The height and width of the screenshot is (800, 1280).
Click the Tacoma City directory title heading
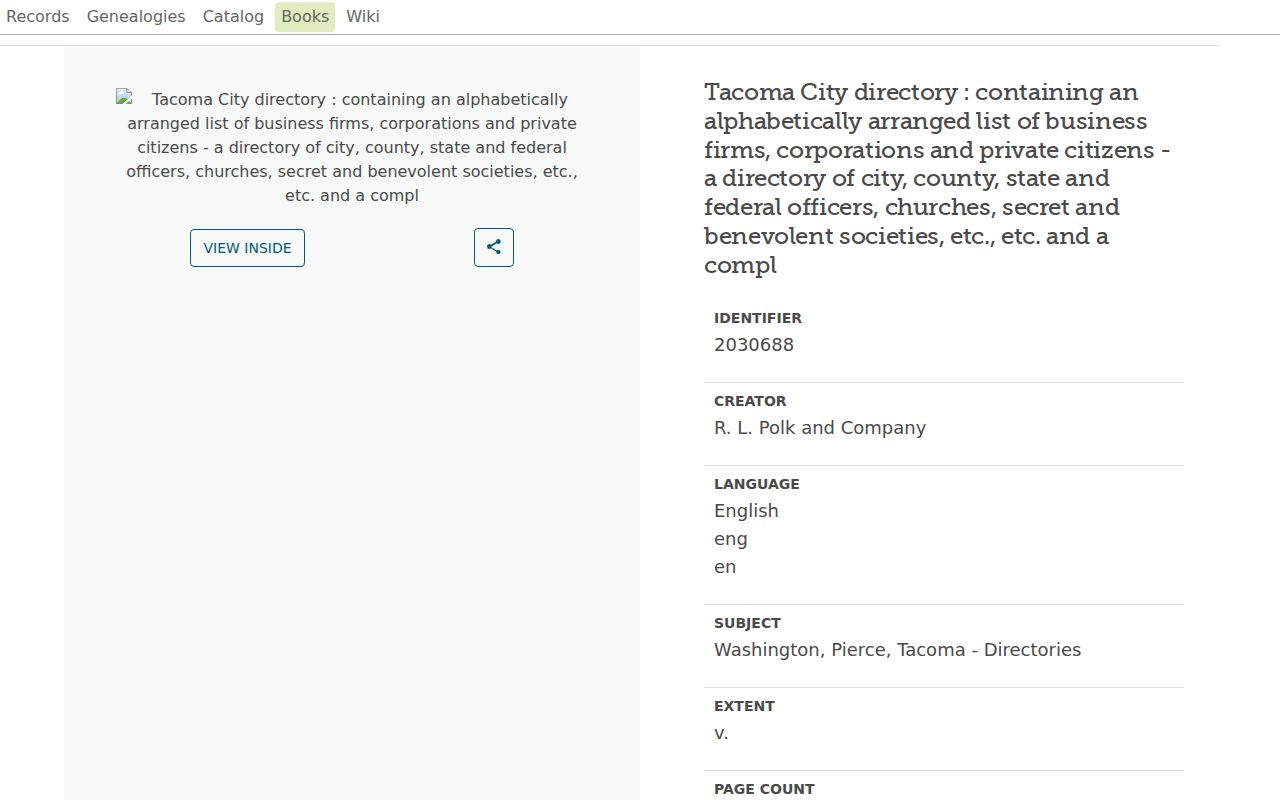pos(938,178)
